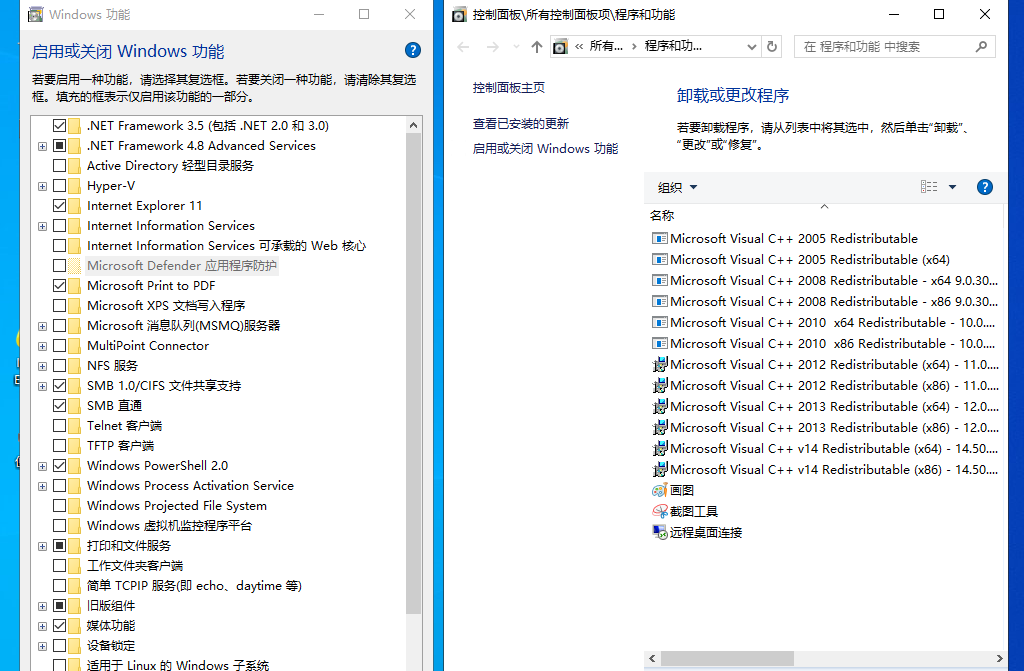Click the Refresh button beside address bar
The image size is (1024, 671).
[772, 46]
